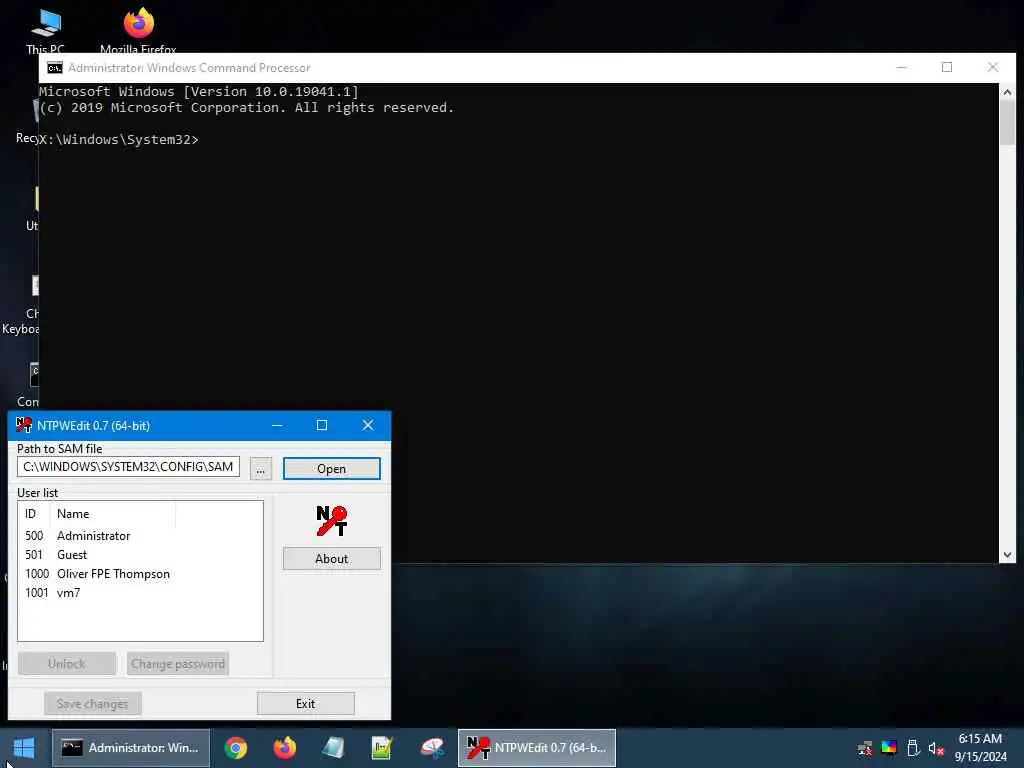The height and width of the screenshot is (768, 1024).
Task: Click the muted volume tray icon
Action: click(936, 749)
